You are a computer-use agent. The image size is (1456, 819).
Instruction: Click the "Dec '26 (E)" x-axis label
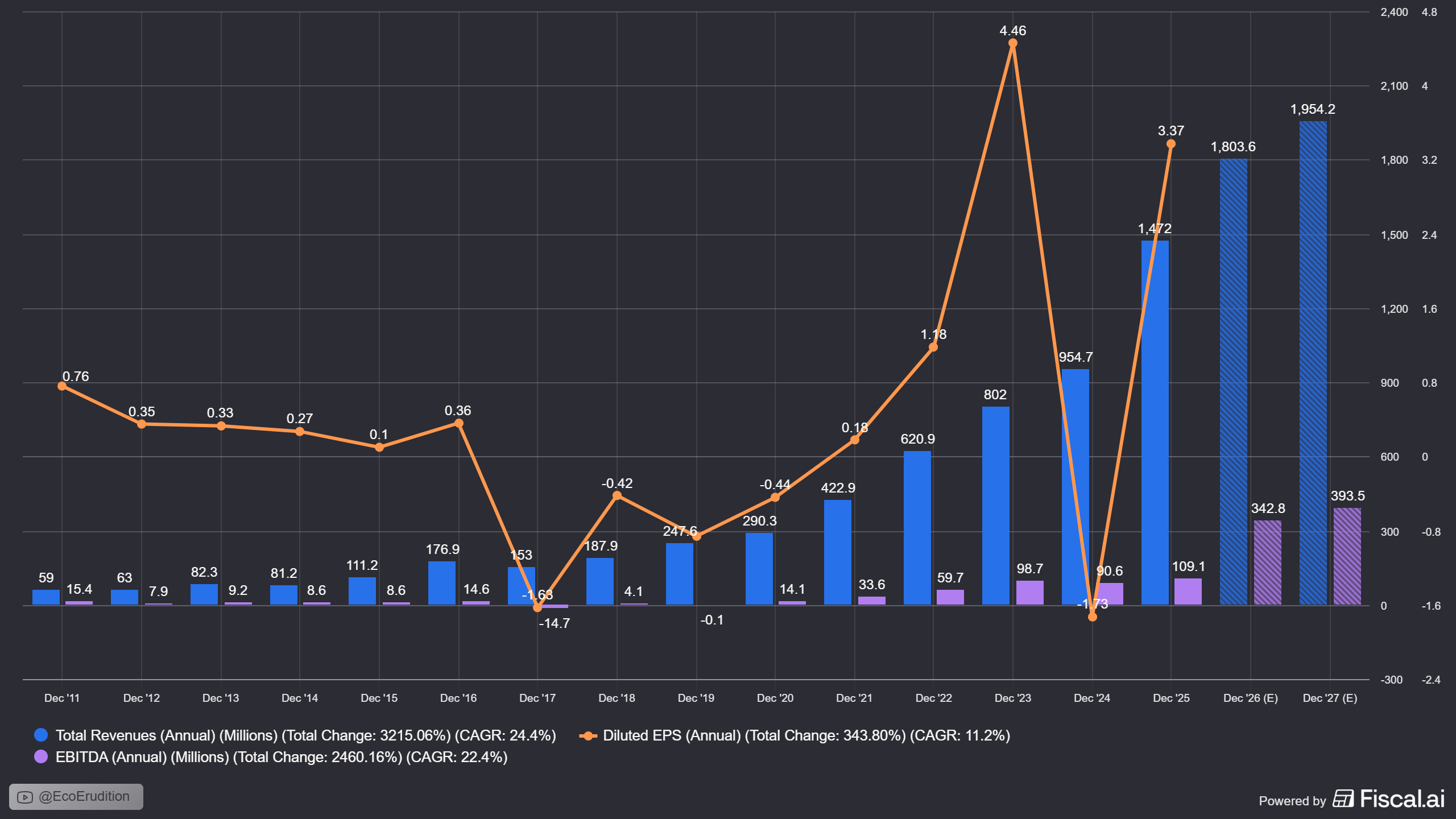[x=1251, y=698]
